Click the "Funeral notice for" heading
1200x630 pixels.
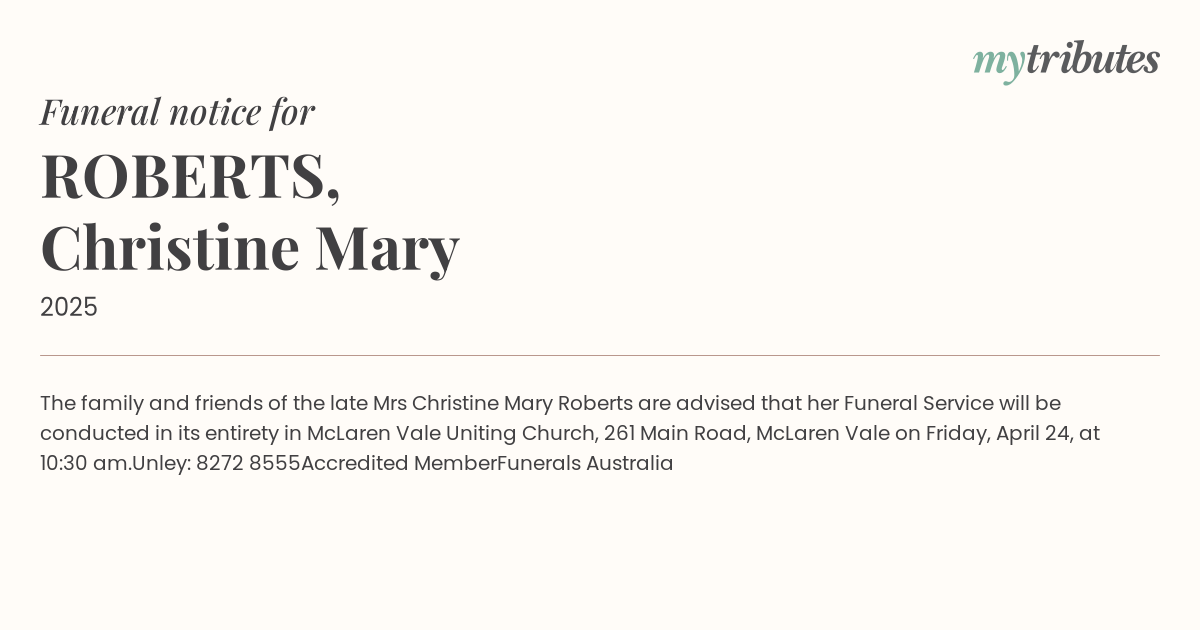[x=178, y=112]
